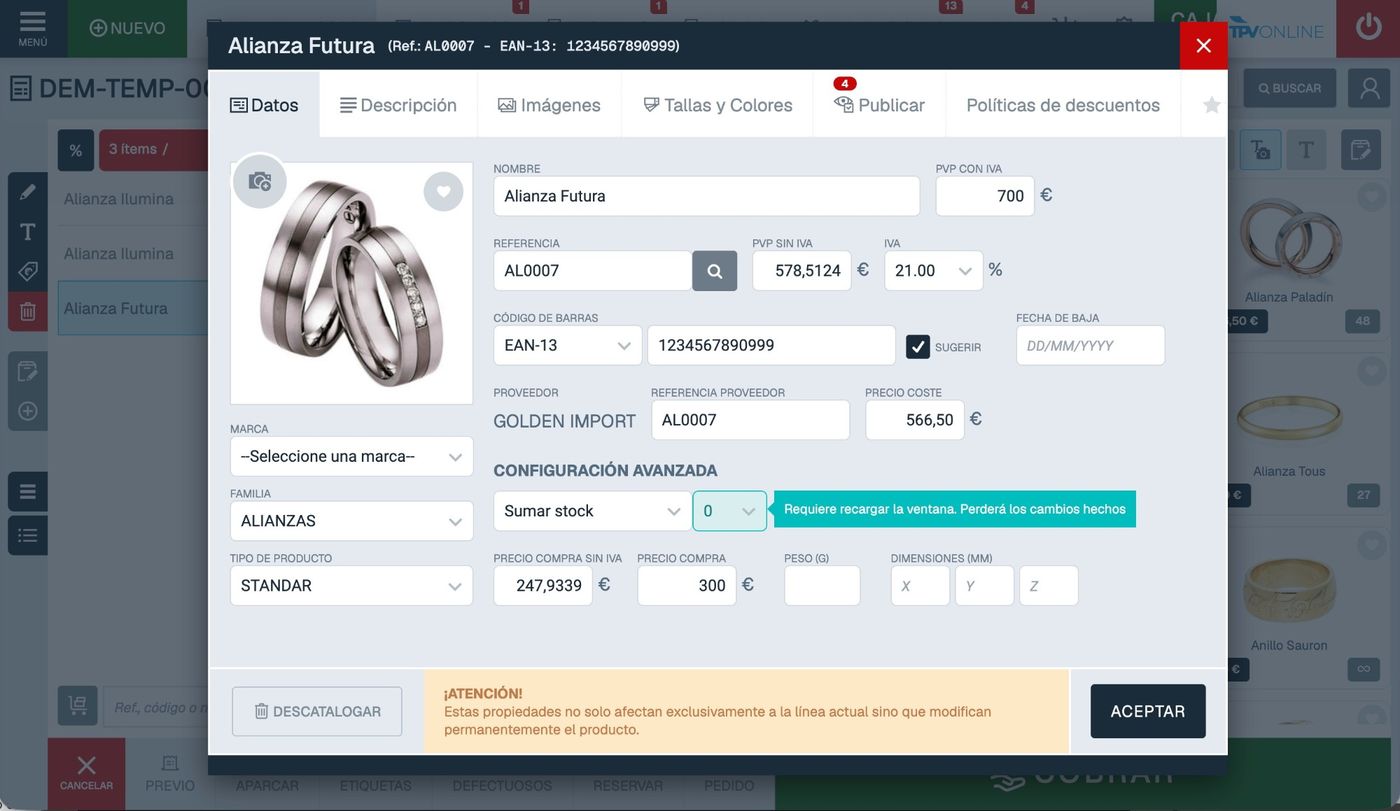Viewport: 1400px width, 811px height.
Task: Open the EAN-13 barcode type dropdown
Action: click(568, 345)
